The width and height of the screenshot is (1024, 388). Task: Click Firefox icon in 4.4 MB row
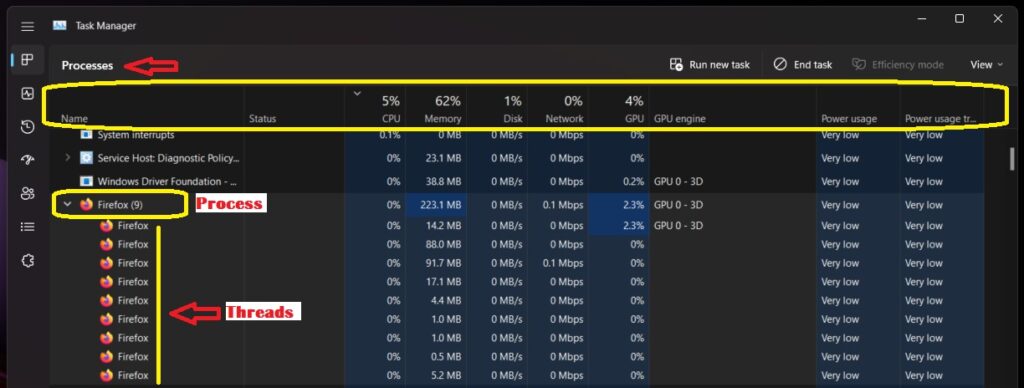(106, 300)
